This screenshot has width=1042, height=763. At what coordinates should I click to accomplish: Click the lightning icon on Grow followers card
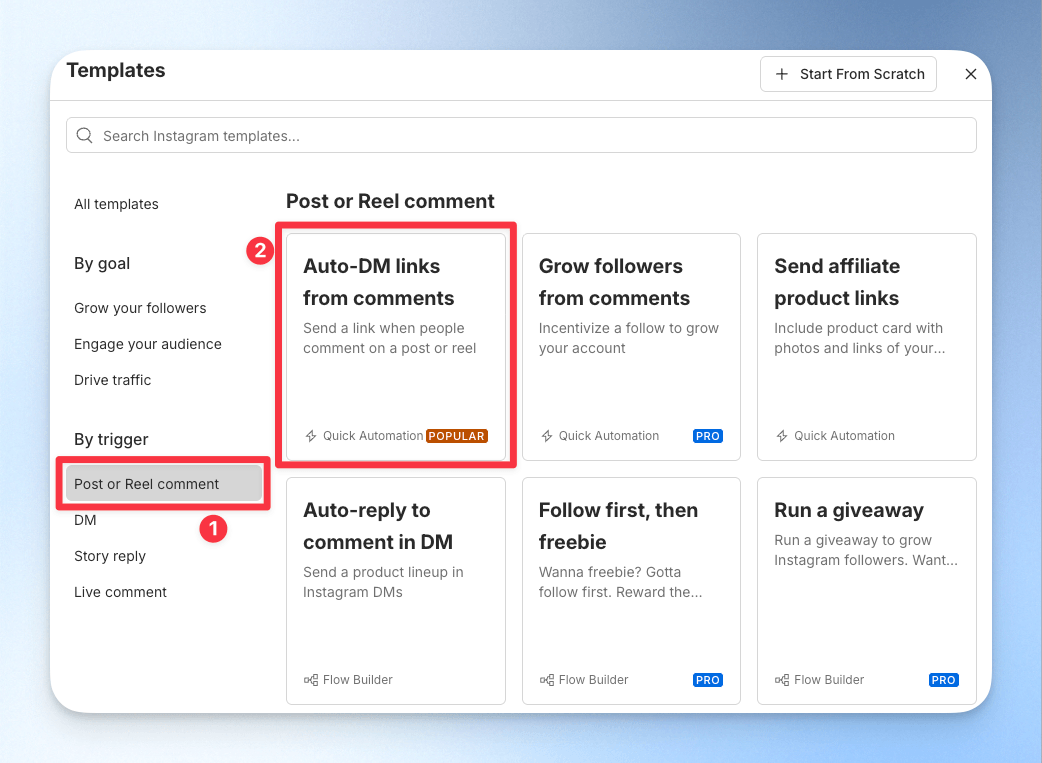click(546, 436)
